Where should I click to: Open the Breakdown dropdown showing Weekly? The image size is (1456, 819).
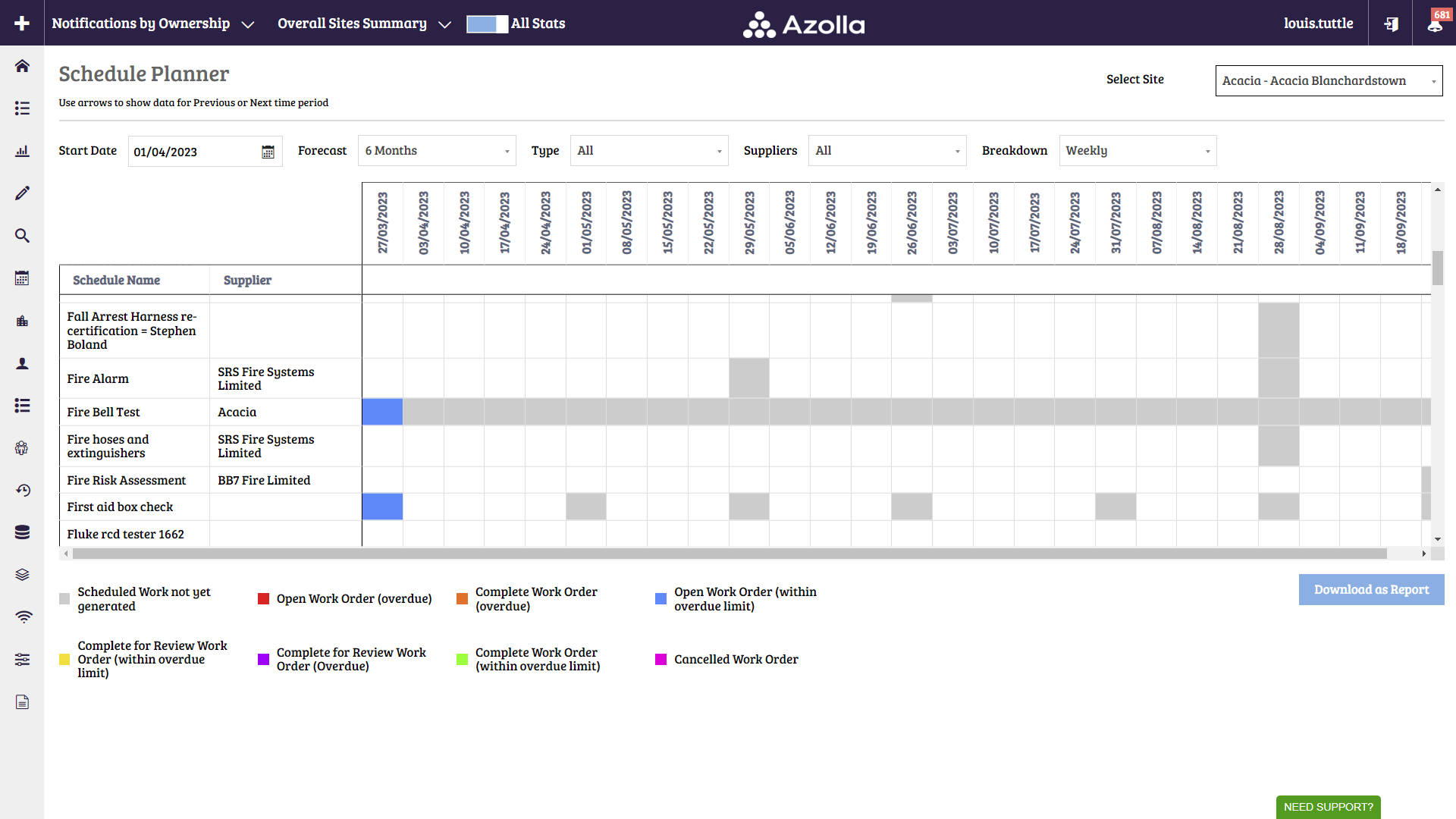[1137, 150]
